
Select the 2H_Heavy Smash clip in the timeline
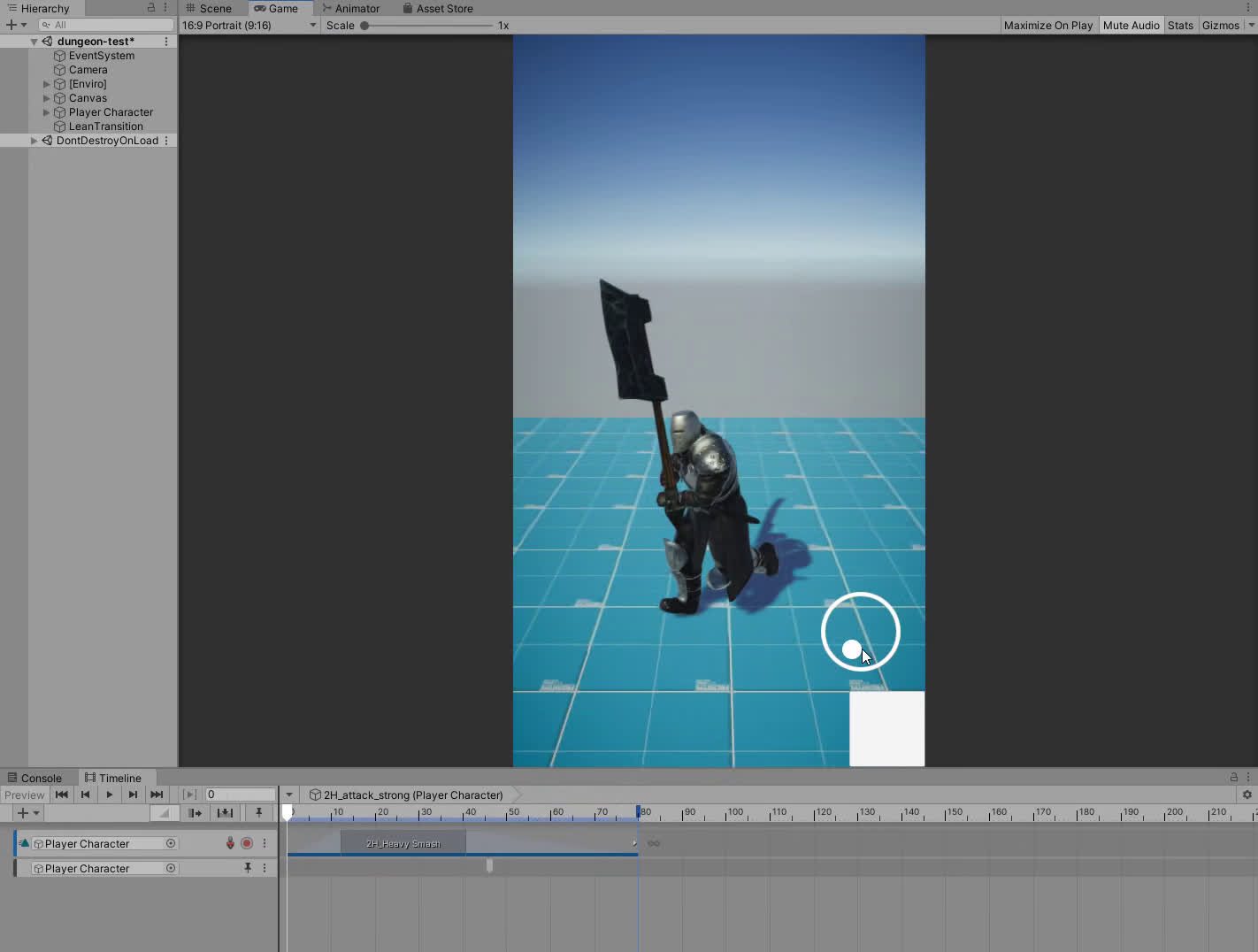(x=403, y=843)
